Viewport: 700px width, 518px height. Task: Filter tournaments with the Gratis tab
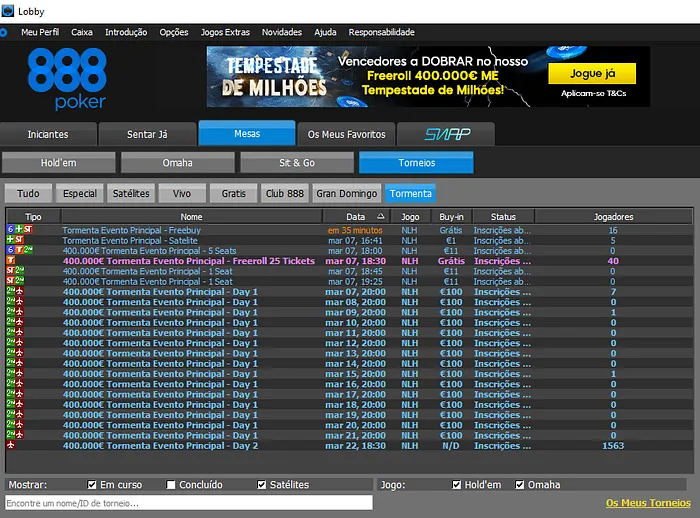coord(233,193)
